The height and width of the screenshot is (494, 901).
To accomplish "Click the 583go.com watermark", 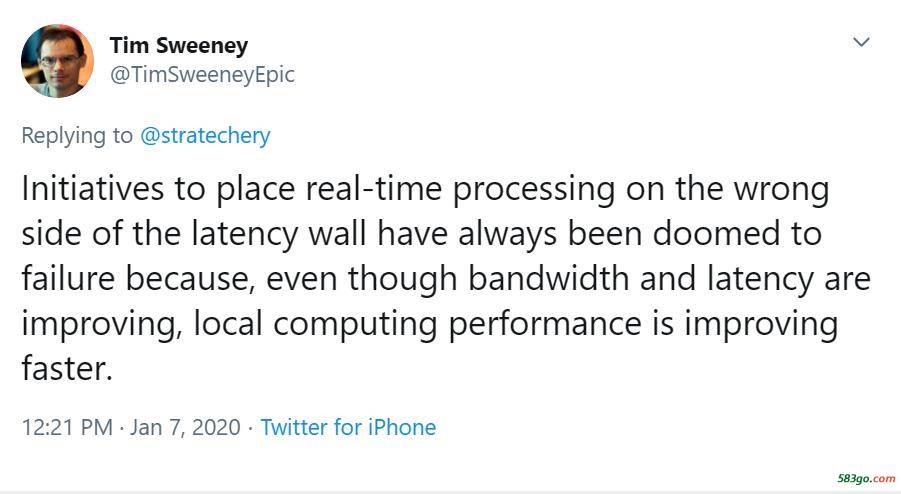I will (866, 478).
